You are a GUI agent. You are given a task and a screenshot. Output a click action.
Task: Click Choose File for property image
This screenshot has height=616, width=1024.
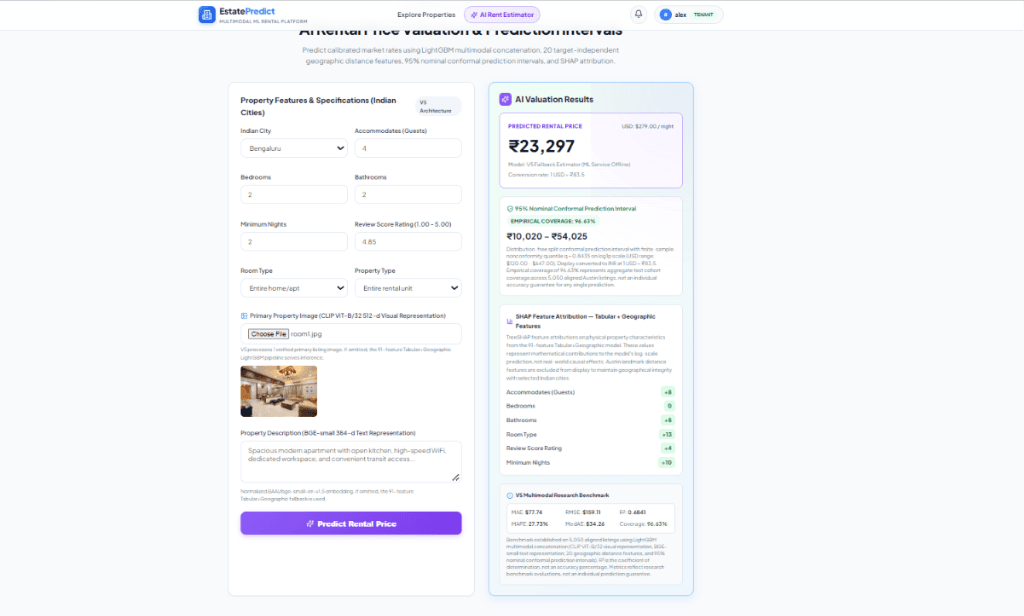pyautogui.click(x=268, y=334)
